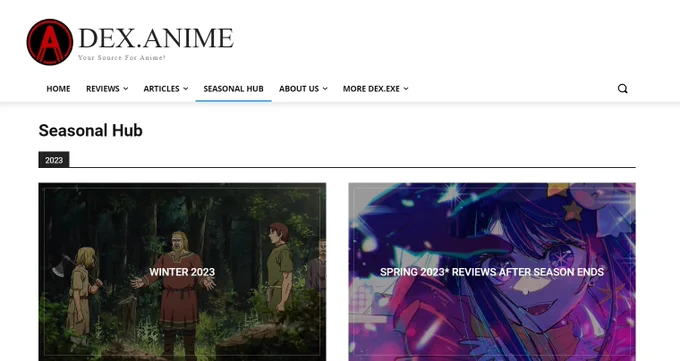The width and height of the screenshot is (680, 361).
Task: Expand the More DEX.EXE dropdown chevron
Action: pos(406,89)
